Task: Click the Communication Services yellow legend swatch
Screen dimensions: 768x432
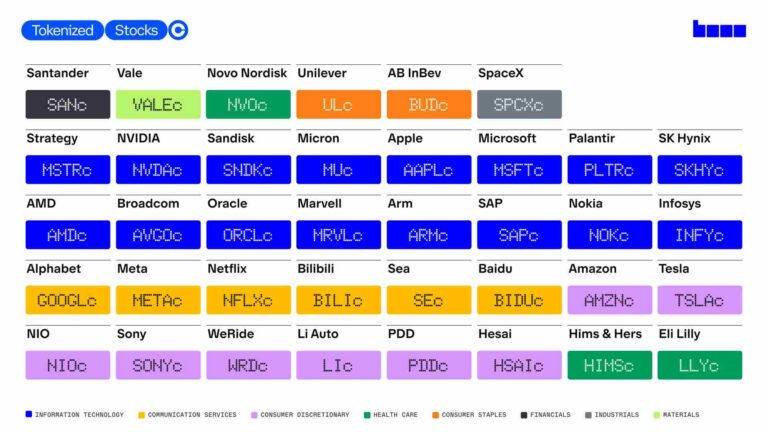Action: [142, 415]
